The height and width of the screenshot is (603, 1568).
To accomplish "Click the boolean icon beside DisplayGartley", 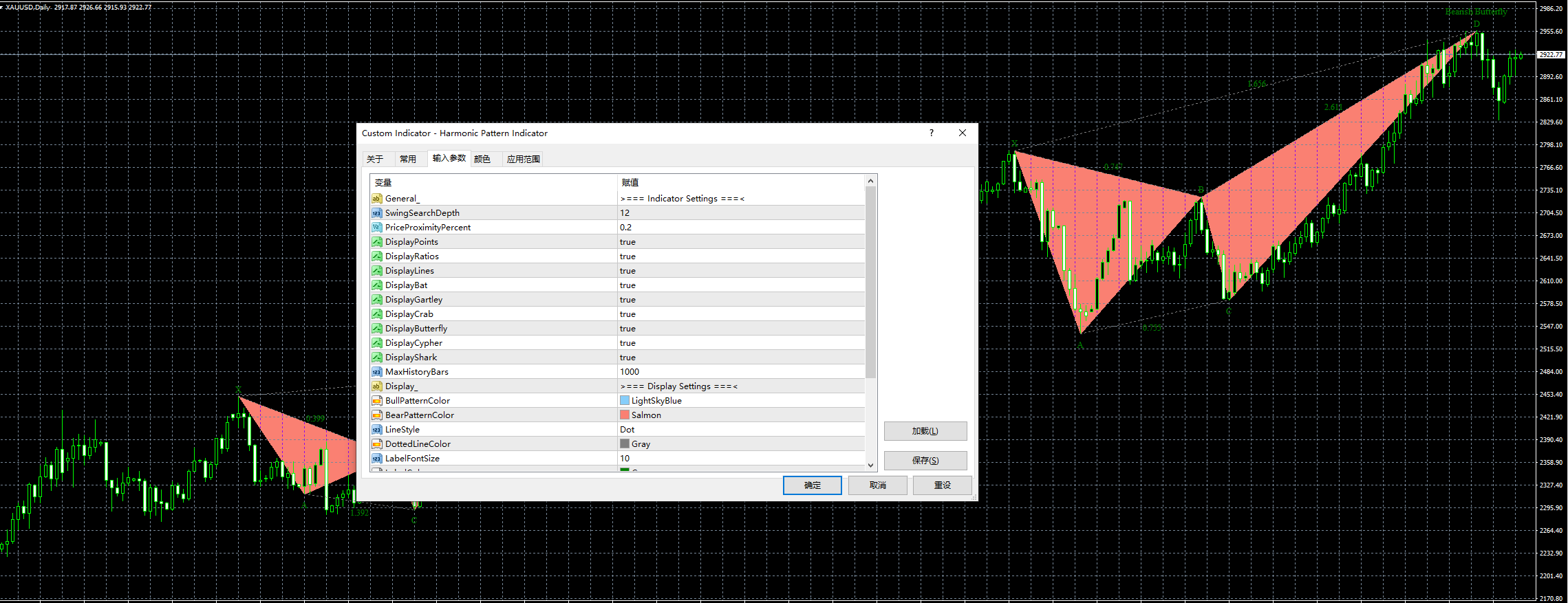I will [x=376, y=300].
